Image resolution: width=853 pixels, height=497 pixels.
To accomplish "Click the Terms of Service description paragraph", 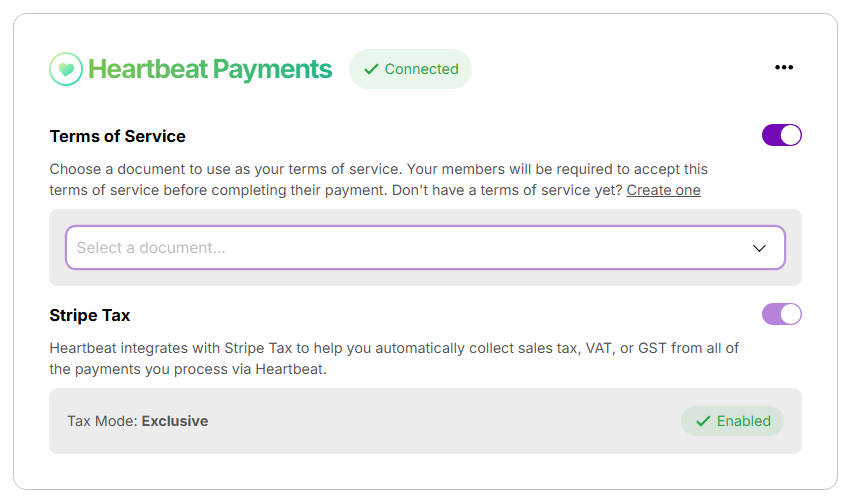I will coord(379,179).
